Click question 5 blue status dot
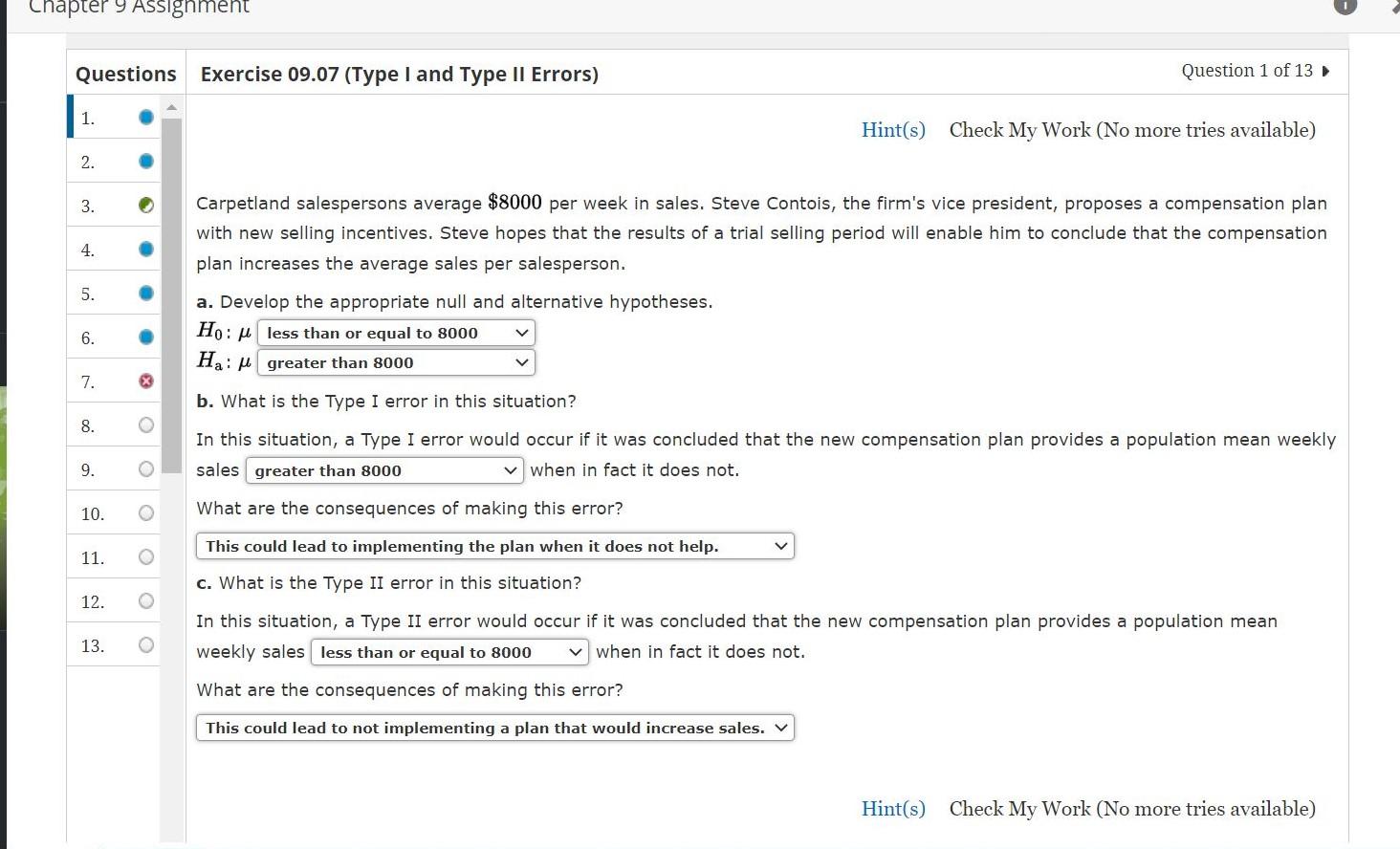1400x849 pixels. [x=146, y=294]
